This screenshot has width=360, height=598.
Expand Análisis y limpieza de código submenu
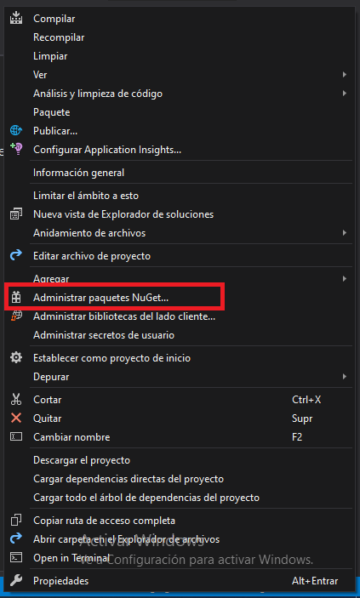[344, 93]
